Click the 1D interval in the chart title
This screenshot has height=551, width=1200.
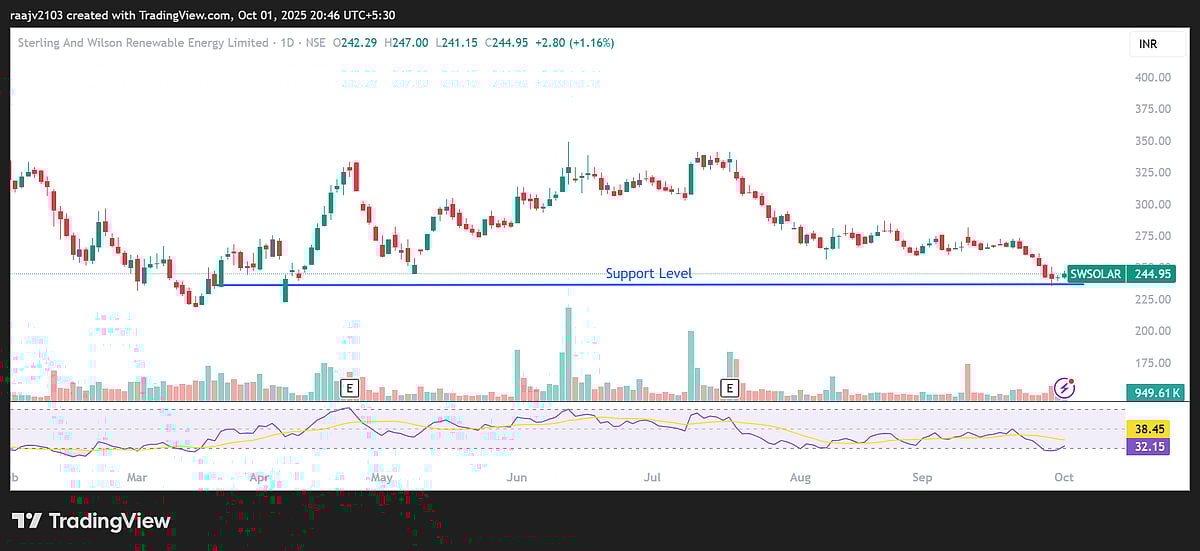(x=288, y=43)
